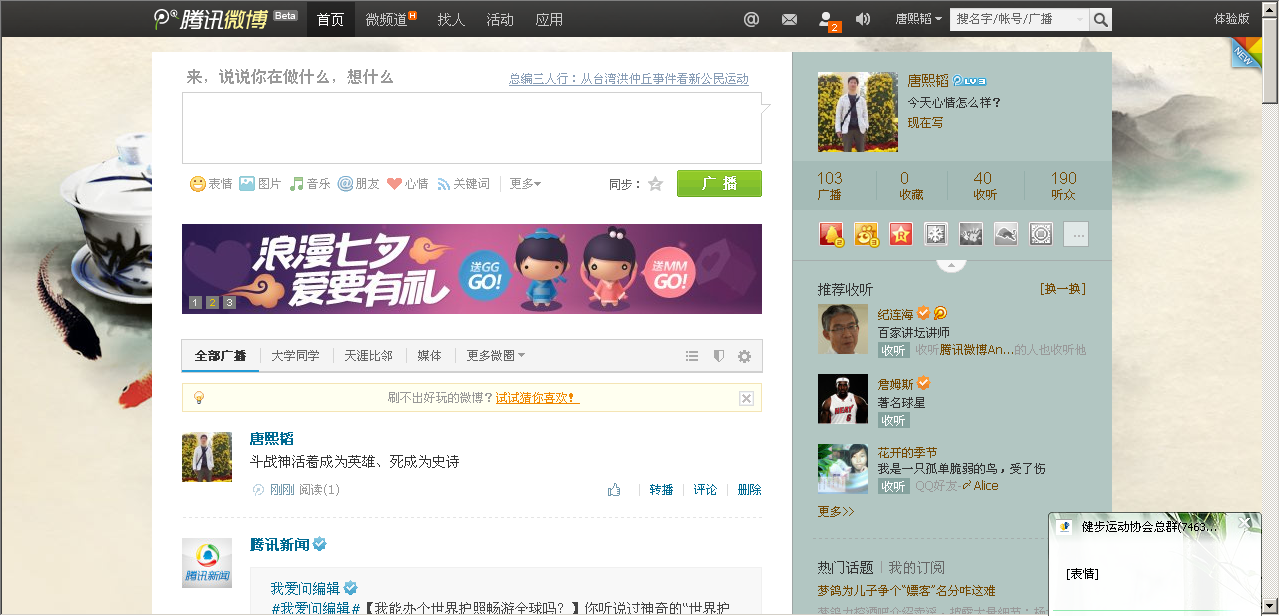Follow 詹姆斯 with the 收听 button
This screenshot has height=616, width=1280.
(x=893, y=421)
